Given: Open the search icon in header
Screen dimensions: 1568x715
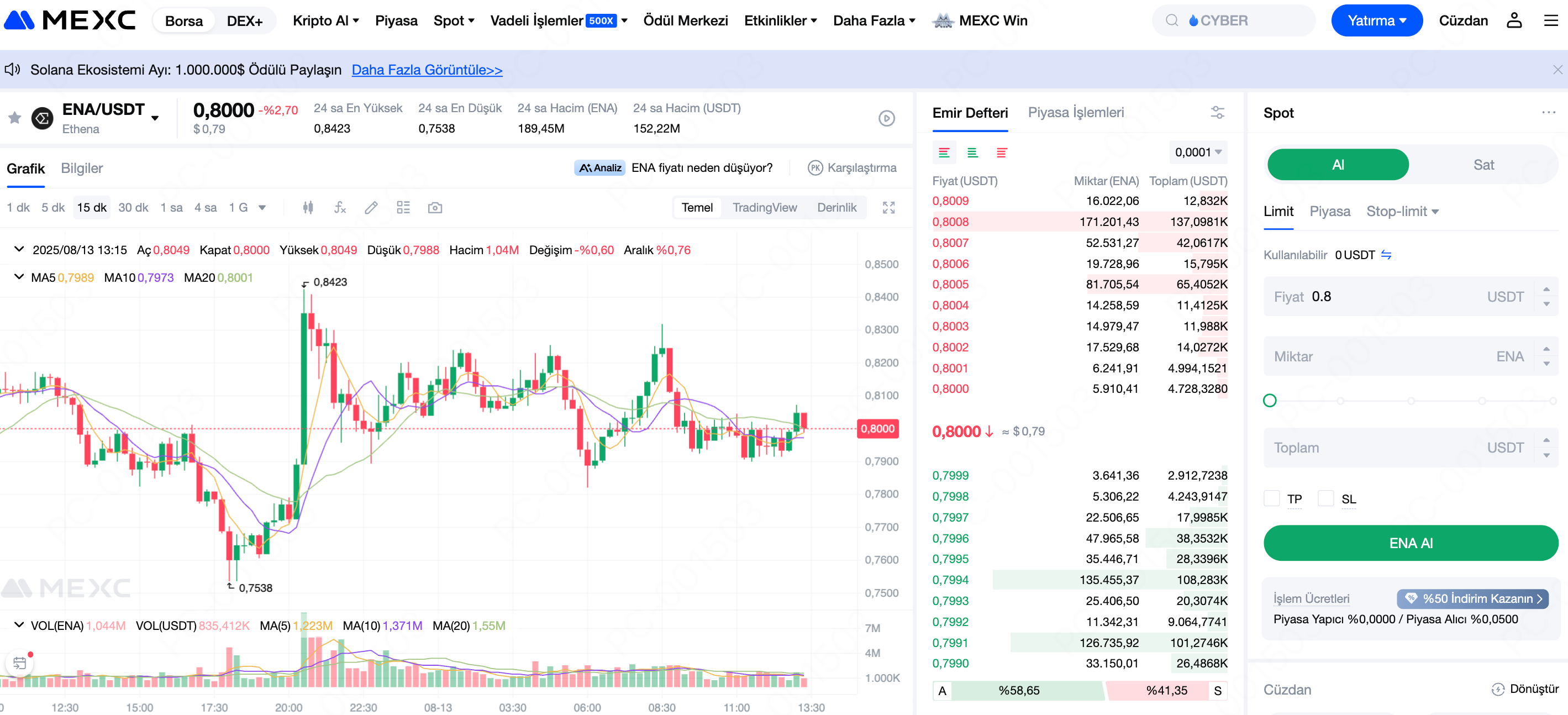Looking at the screenshot, I should 1172,20.
